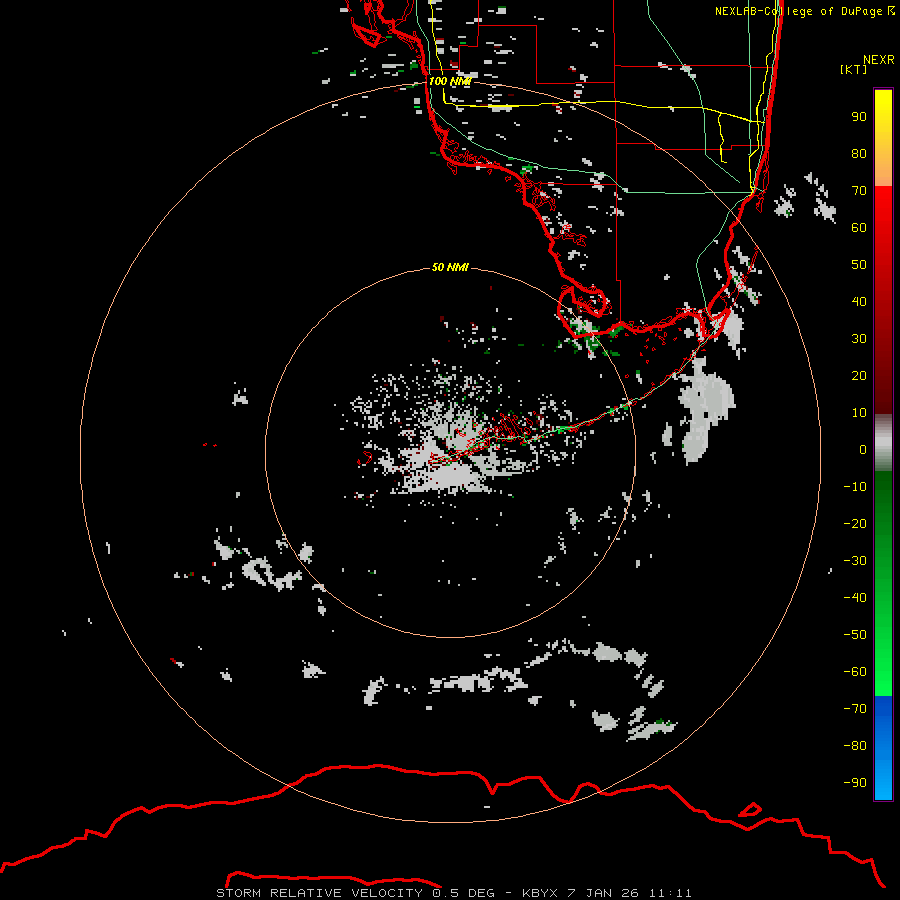This screenshot has width=900, height=900.
Task: Click the -40 value on the velocity scale
Action: pyautogui.click(x=855, y=598)
